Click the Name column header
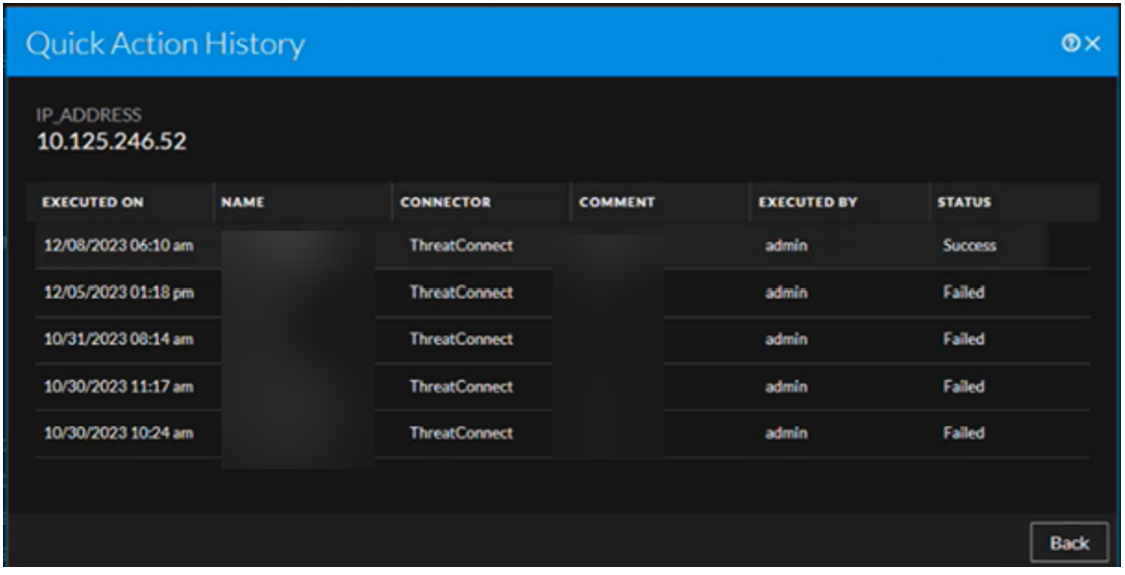This screenshot has width=1125, height=575. point(242,202)
